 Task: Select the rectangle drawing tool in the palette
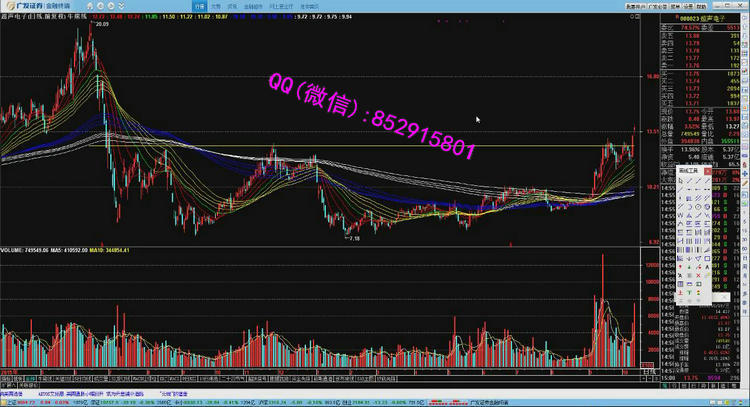click(x=706, y=258)
